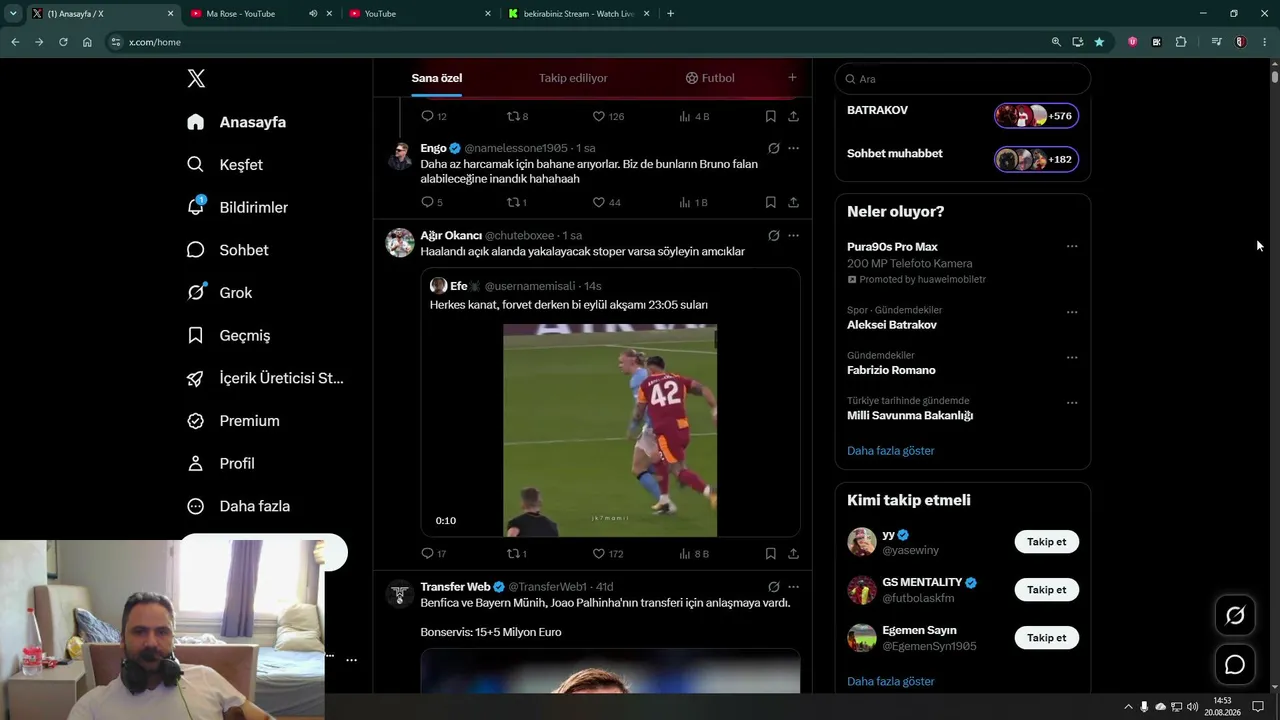1280x720 pixels.
Task: Open Profil in the sidebar
Action: coord(221,464)
